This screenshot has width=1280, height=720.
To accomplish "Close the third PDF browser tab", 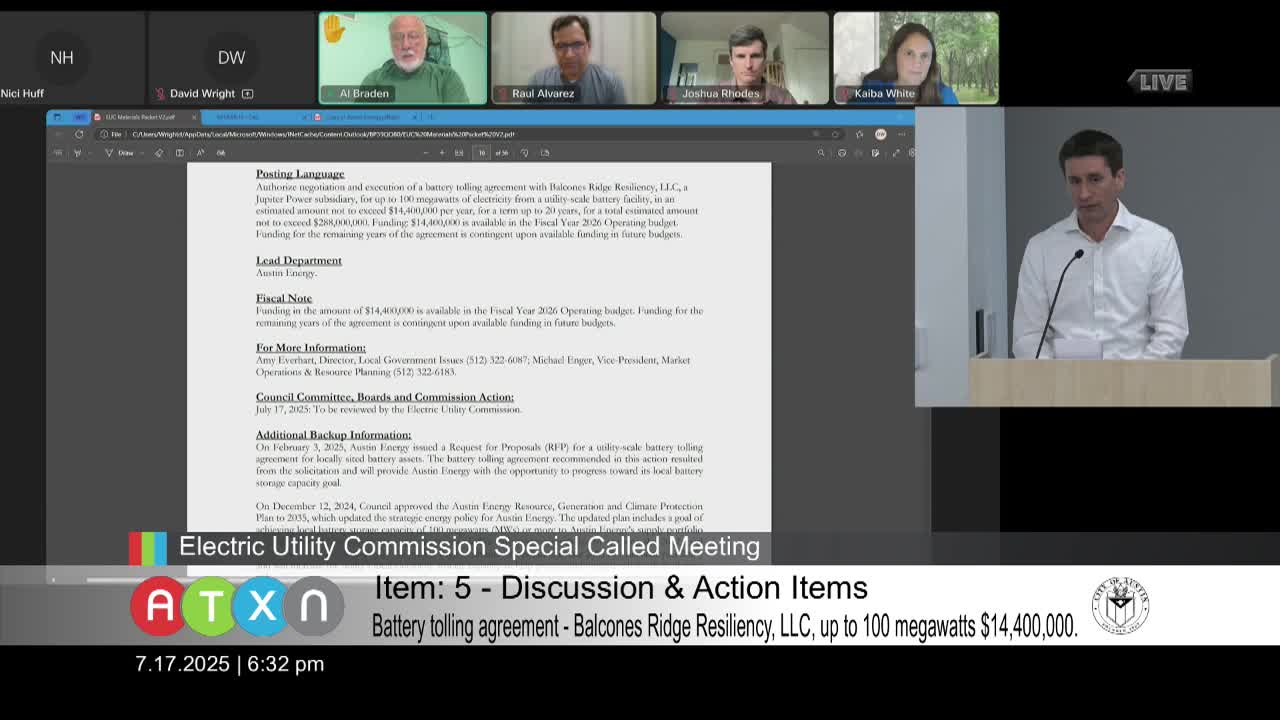I will point(415,117).
